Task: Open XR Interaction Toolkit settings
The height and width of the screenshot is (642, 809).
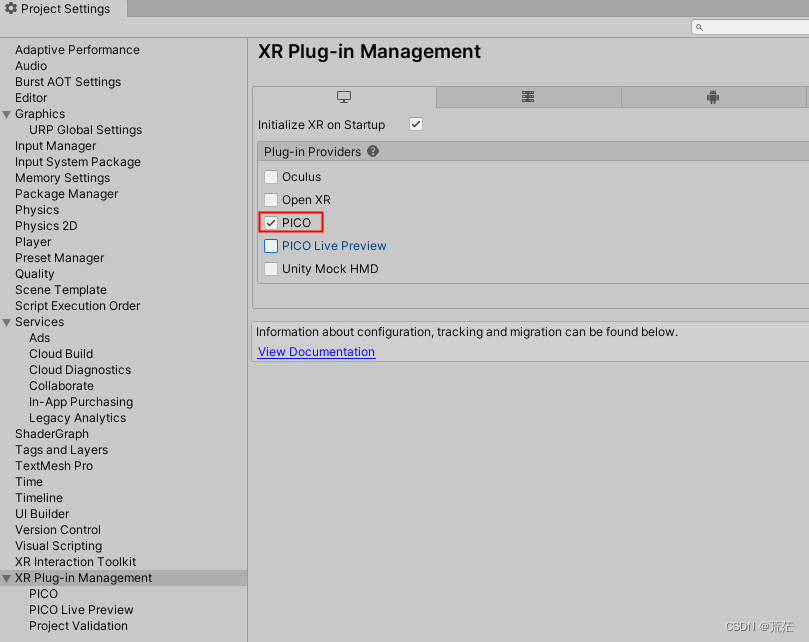Action: (x=76, y=562)
